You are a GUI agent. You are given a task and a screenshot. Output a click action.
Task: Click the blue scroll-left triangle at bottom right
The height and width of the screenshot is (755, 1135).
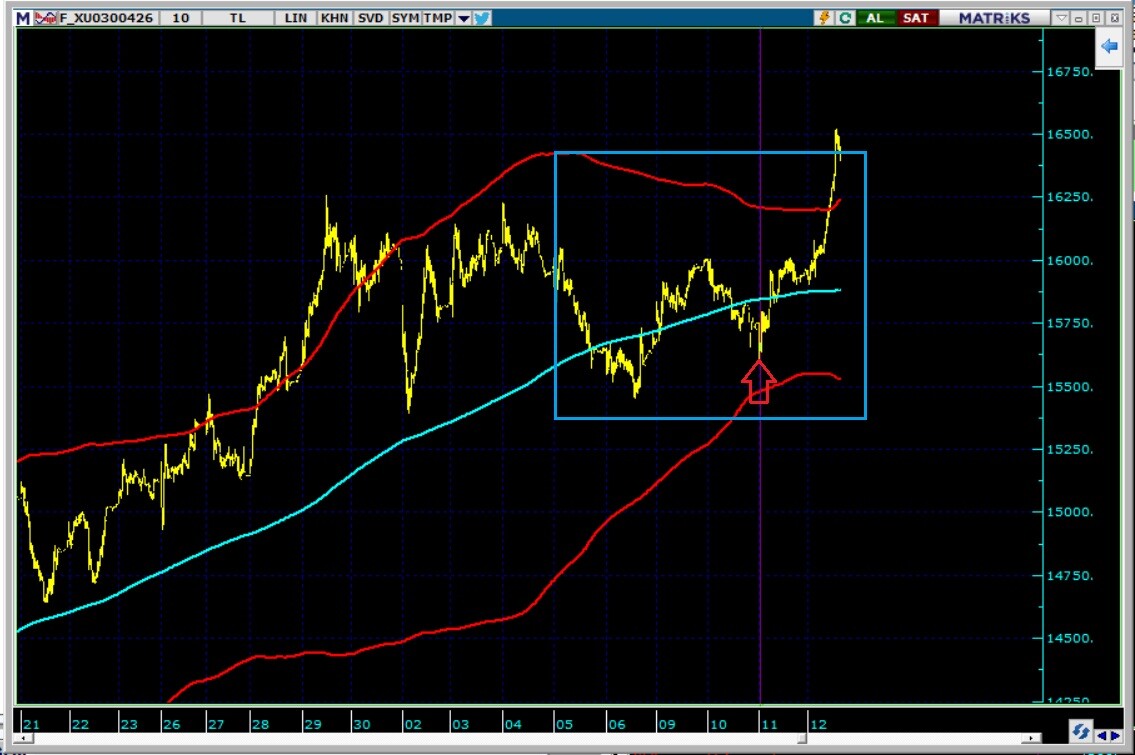pos(1101,735)
